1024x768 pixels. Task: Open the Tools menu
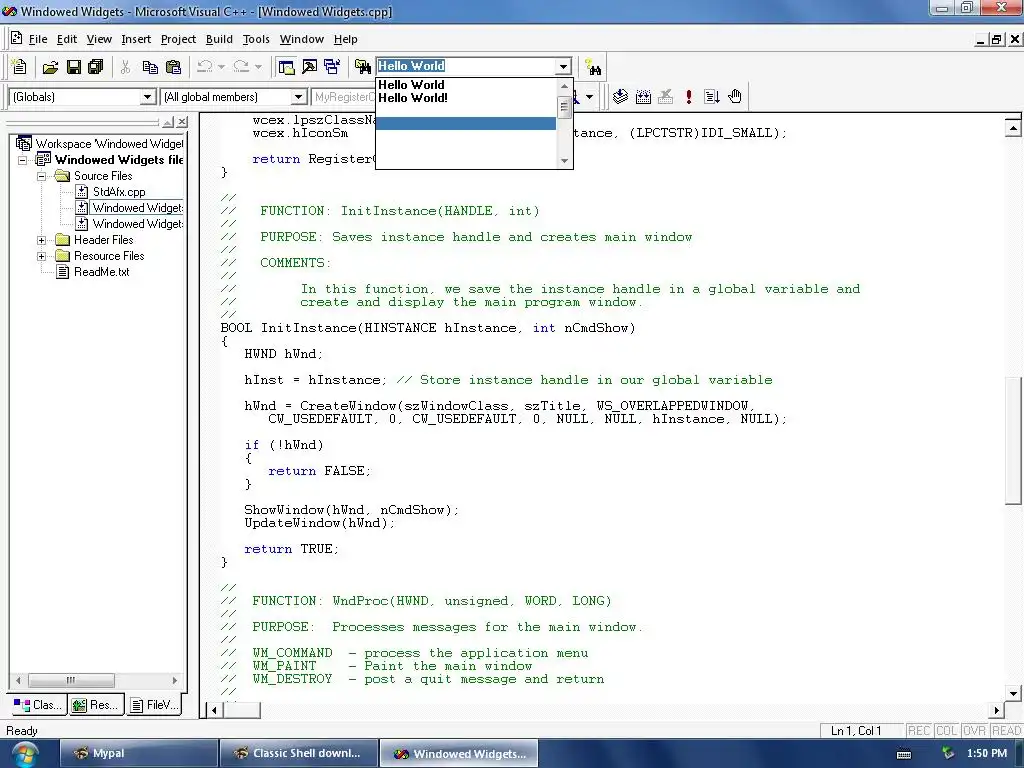click(x=256, y=39)
